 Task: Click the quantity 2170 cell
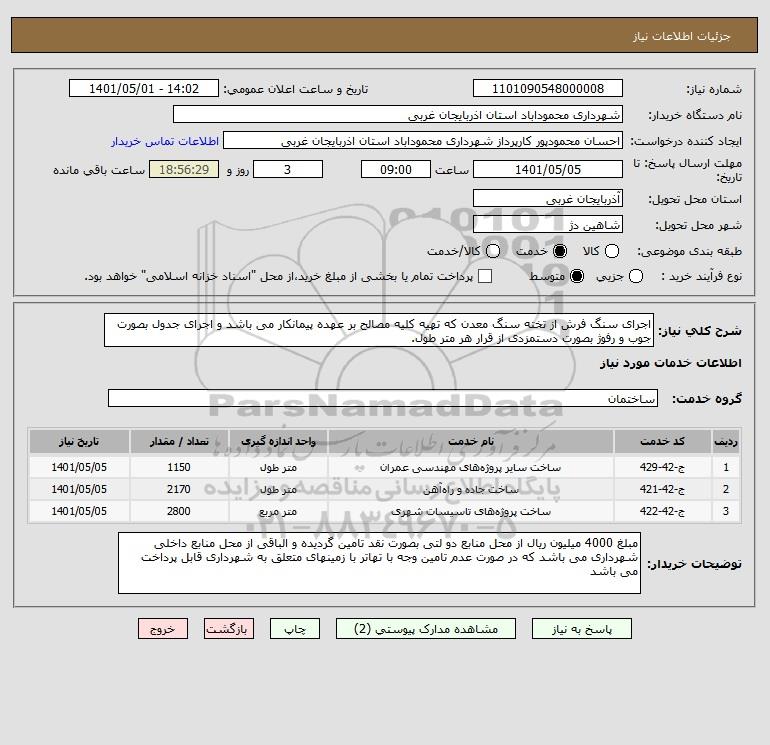click(x=179, y=489)
